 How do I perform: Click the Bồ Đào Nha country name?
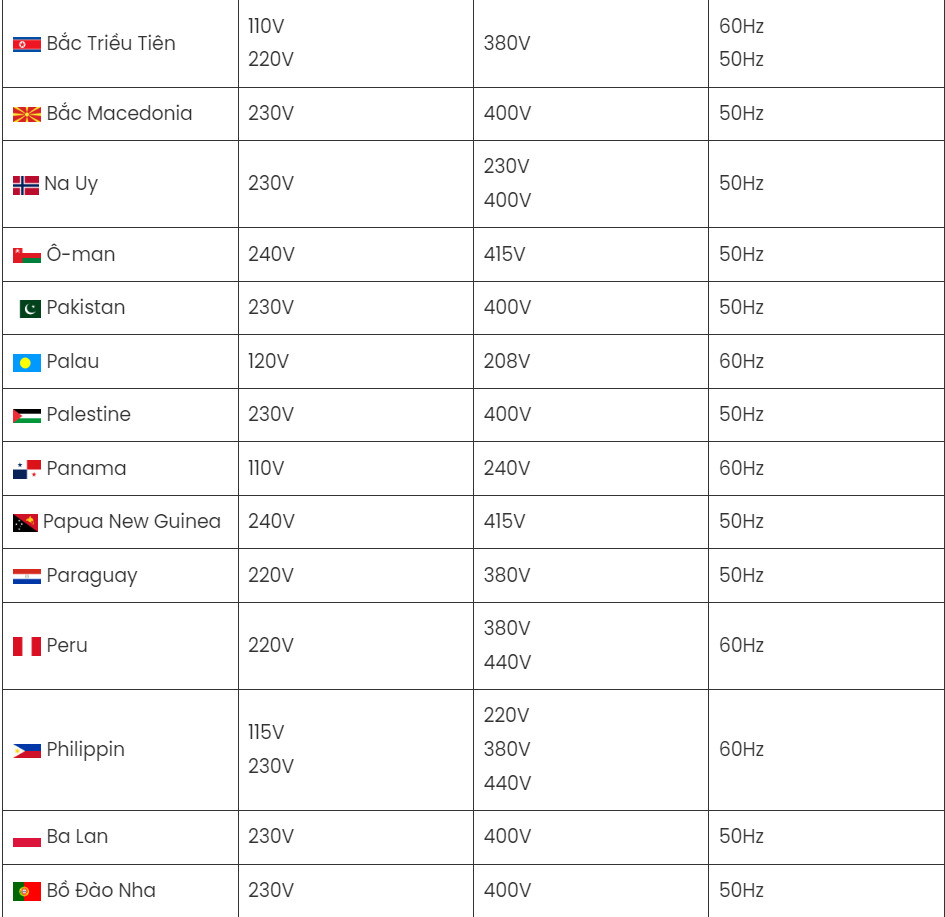pyautogui.click(x=101, y=890)
